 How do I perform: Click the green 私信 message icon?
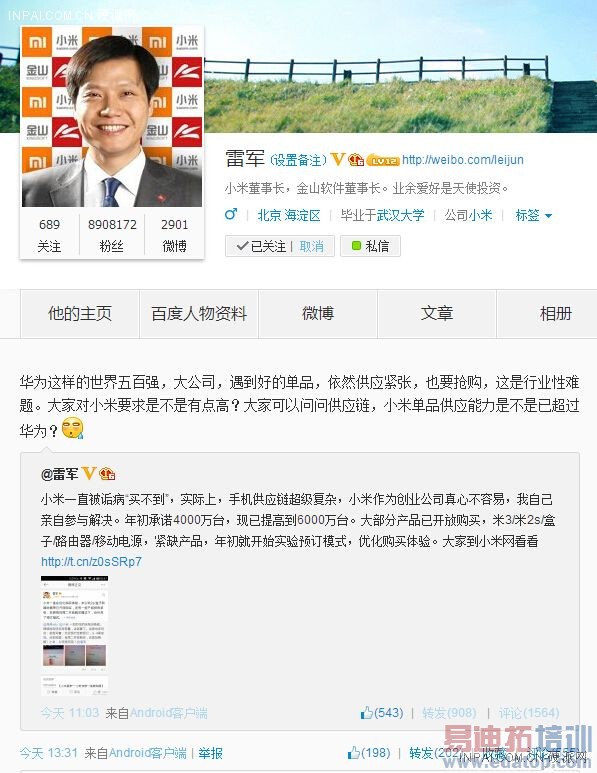click(356, 246)
